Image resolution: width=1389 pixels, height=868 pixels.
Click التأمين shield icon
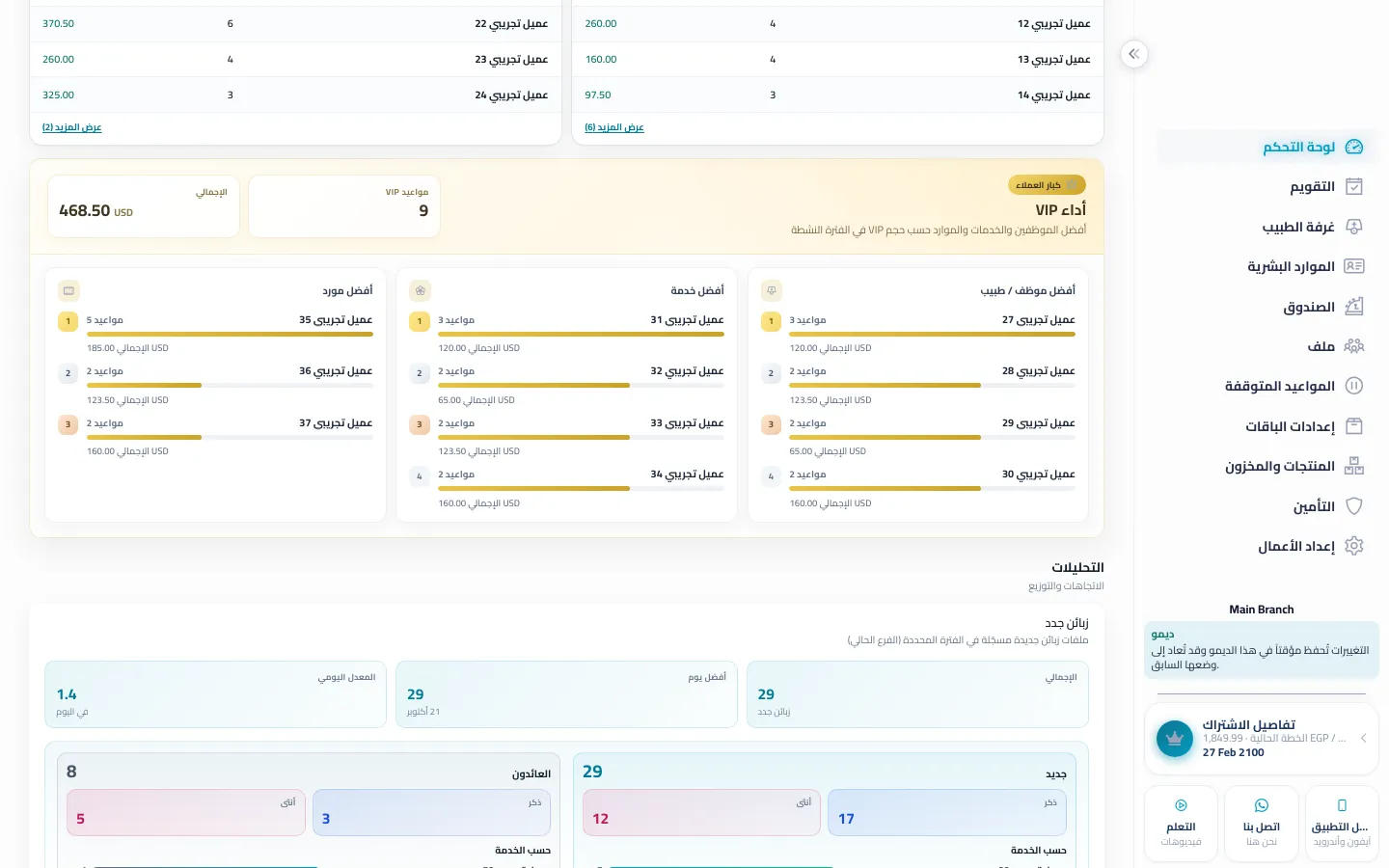click(1354, 506)
